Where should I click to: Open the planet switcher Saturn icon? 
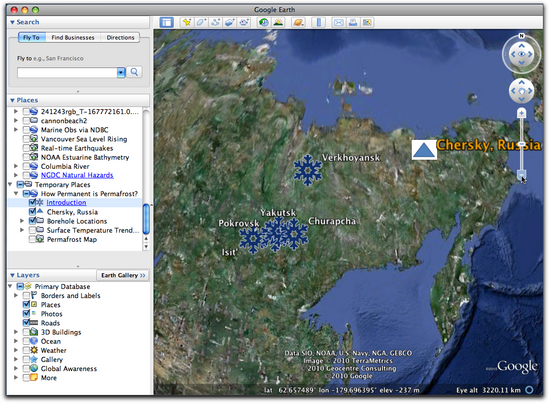(x=298, y=22)
